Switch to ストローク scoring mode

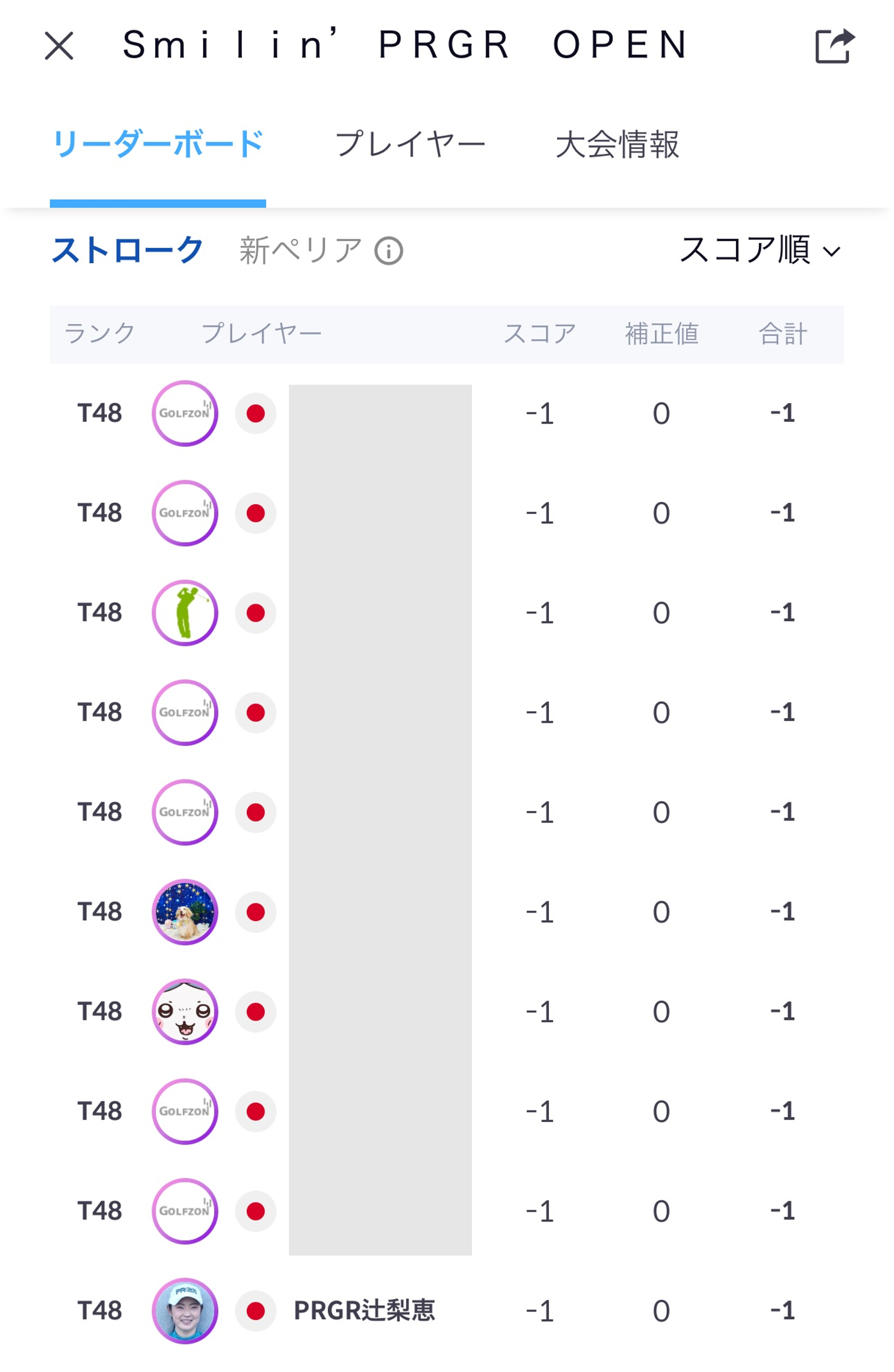click(127, 251)
